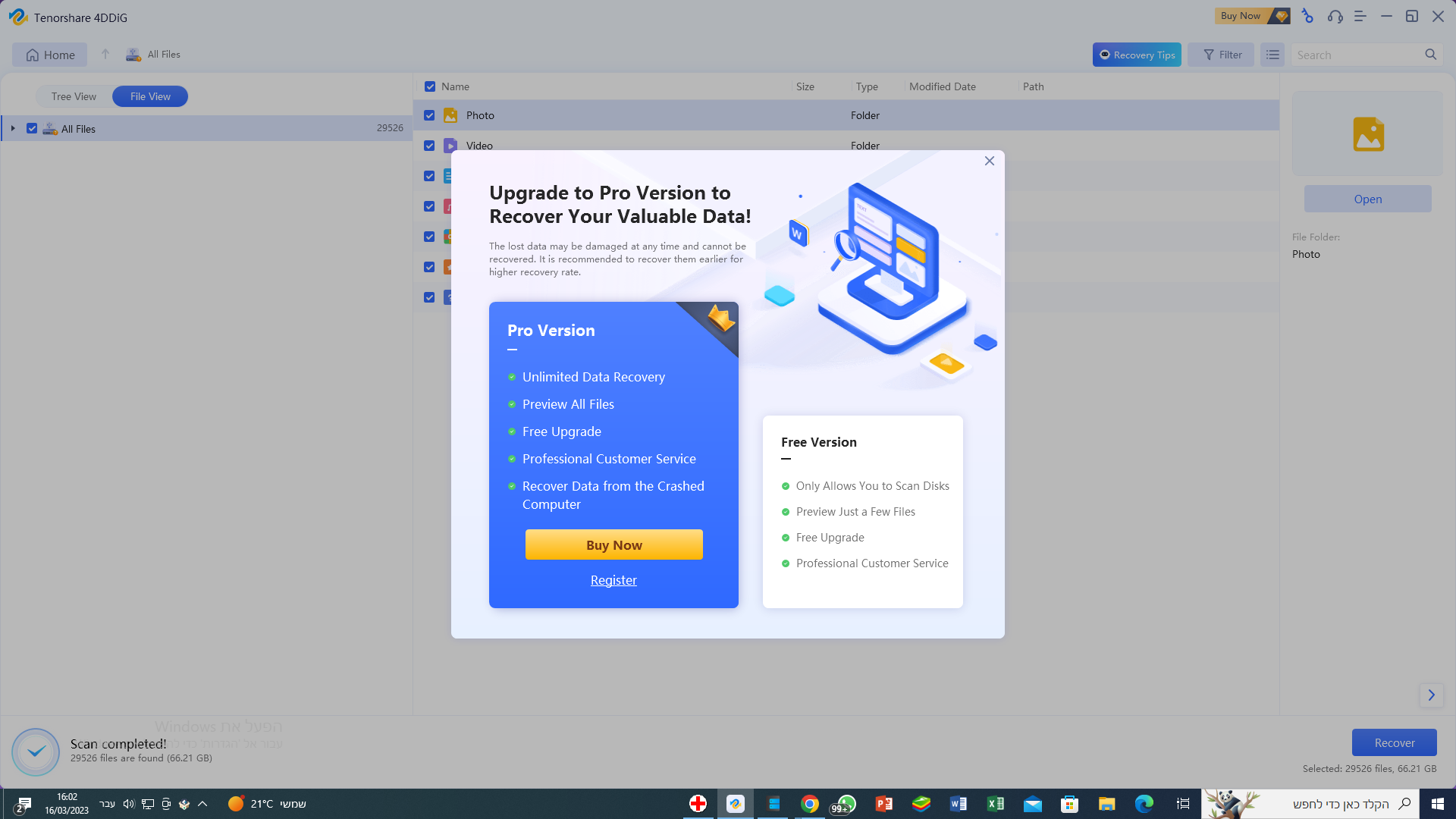
Task: Click the Video folder icon
Action: 450,146
